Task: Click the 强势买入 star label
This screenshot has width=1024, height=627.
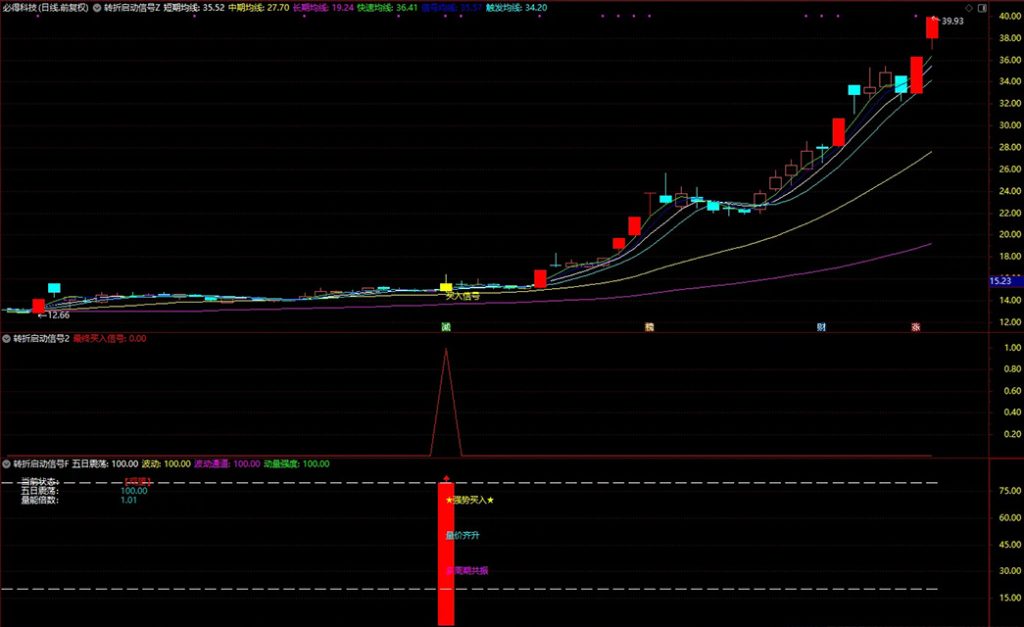Action: pyautogui.click(x=469, y=500)
